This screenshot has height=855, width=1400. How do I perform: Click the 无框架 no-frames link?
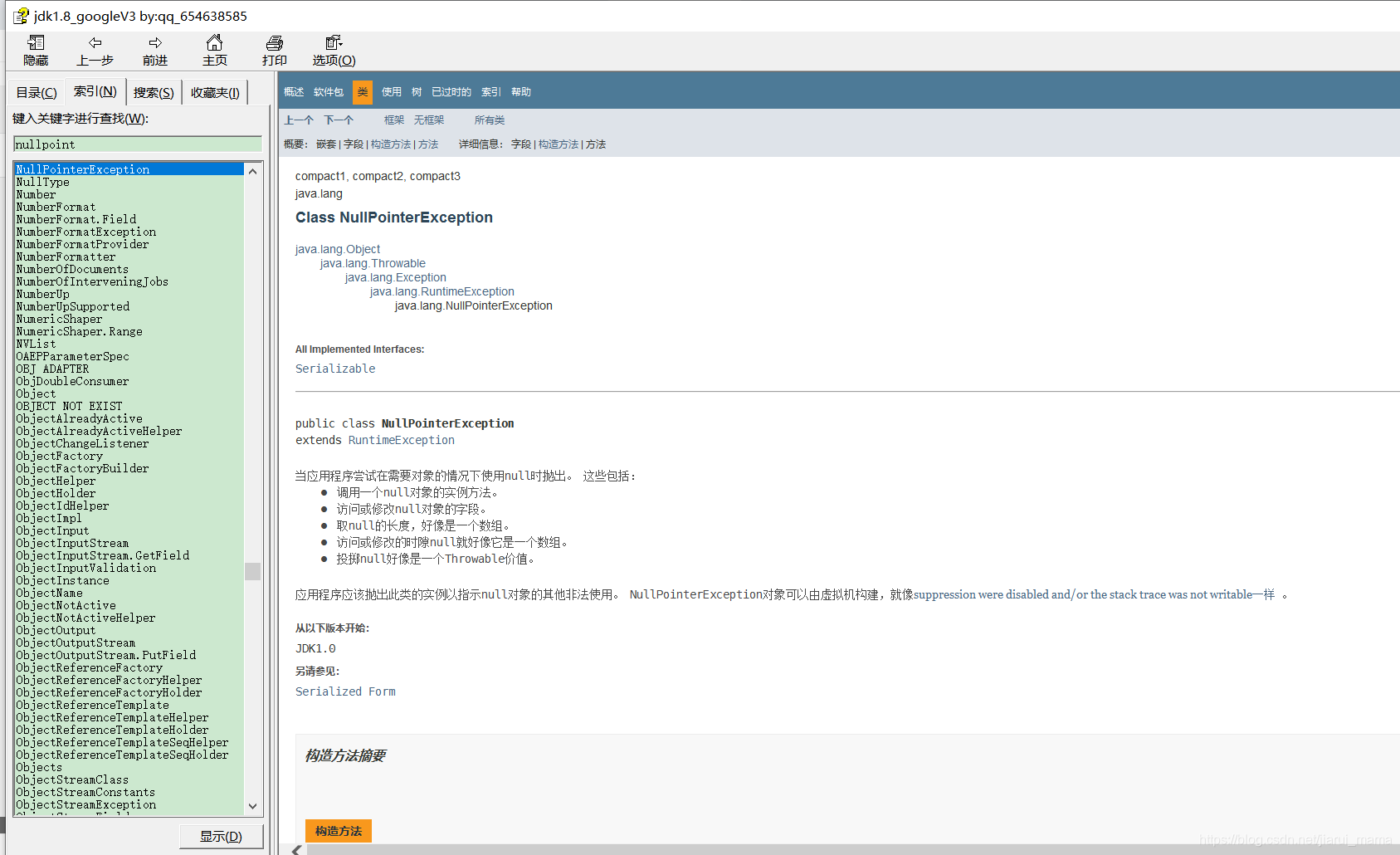coord(429,120)
